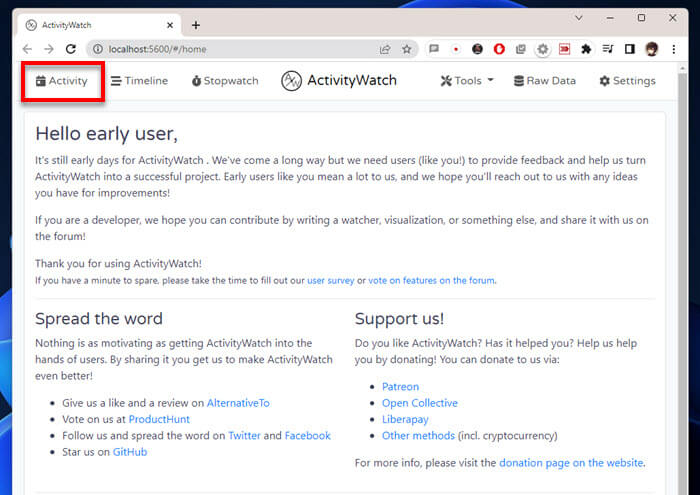Expand the Tools dropdown menu
The height and width of the screenshot is (495, 700).
tap(467, 81)
